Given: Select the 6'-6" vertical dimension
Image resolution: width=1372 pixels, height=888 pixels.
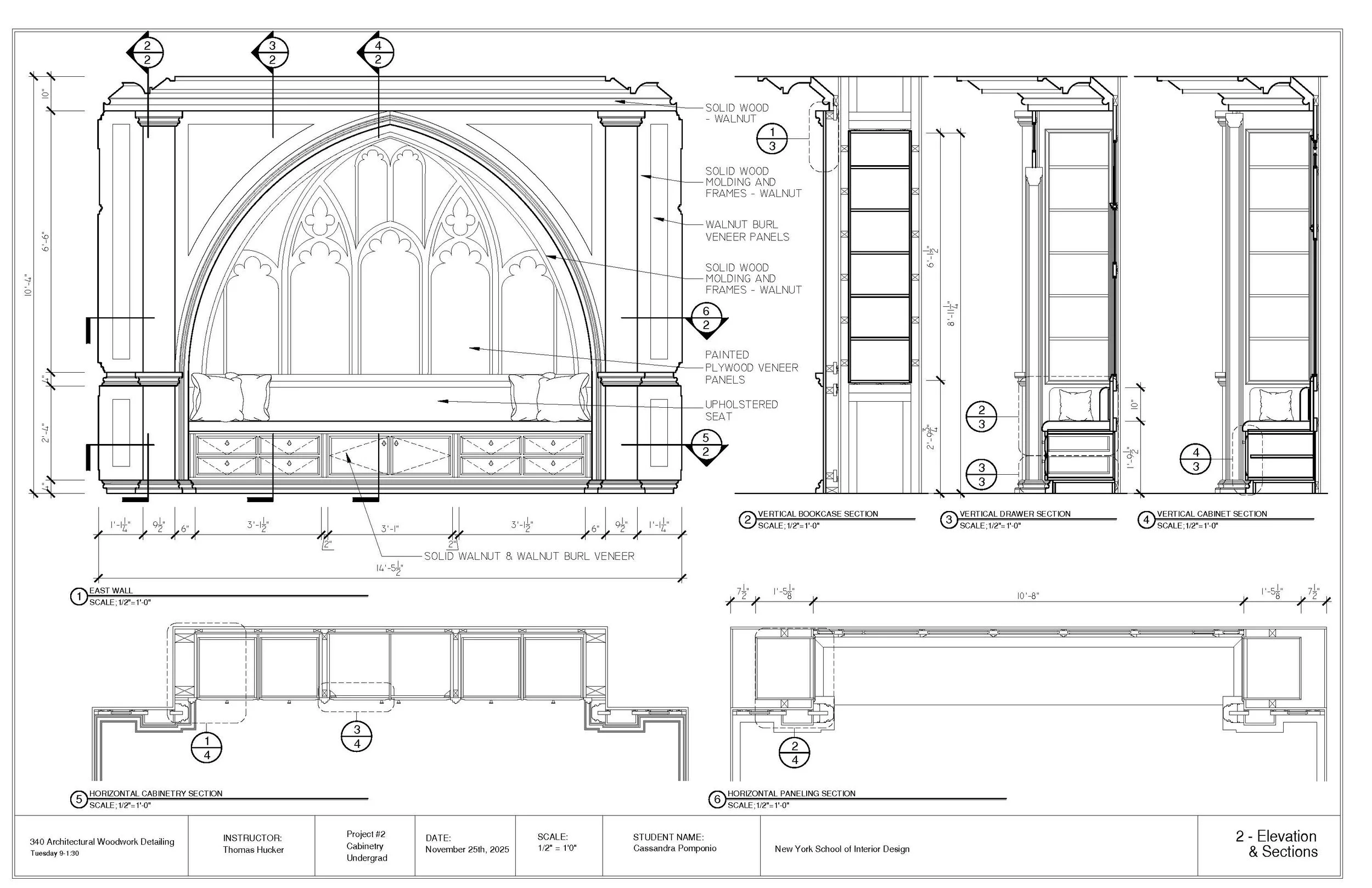Looking at the screenshot, I should (x=47, y=241).
